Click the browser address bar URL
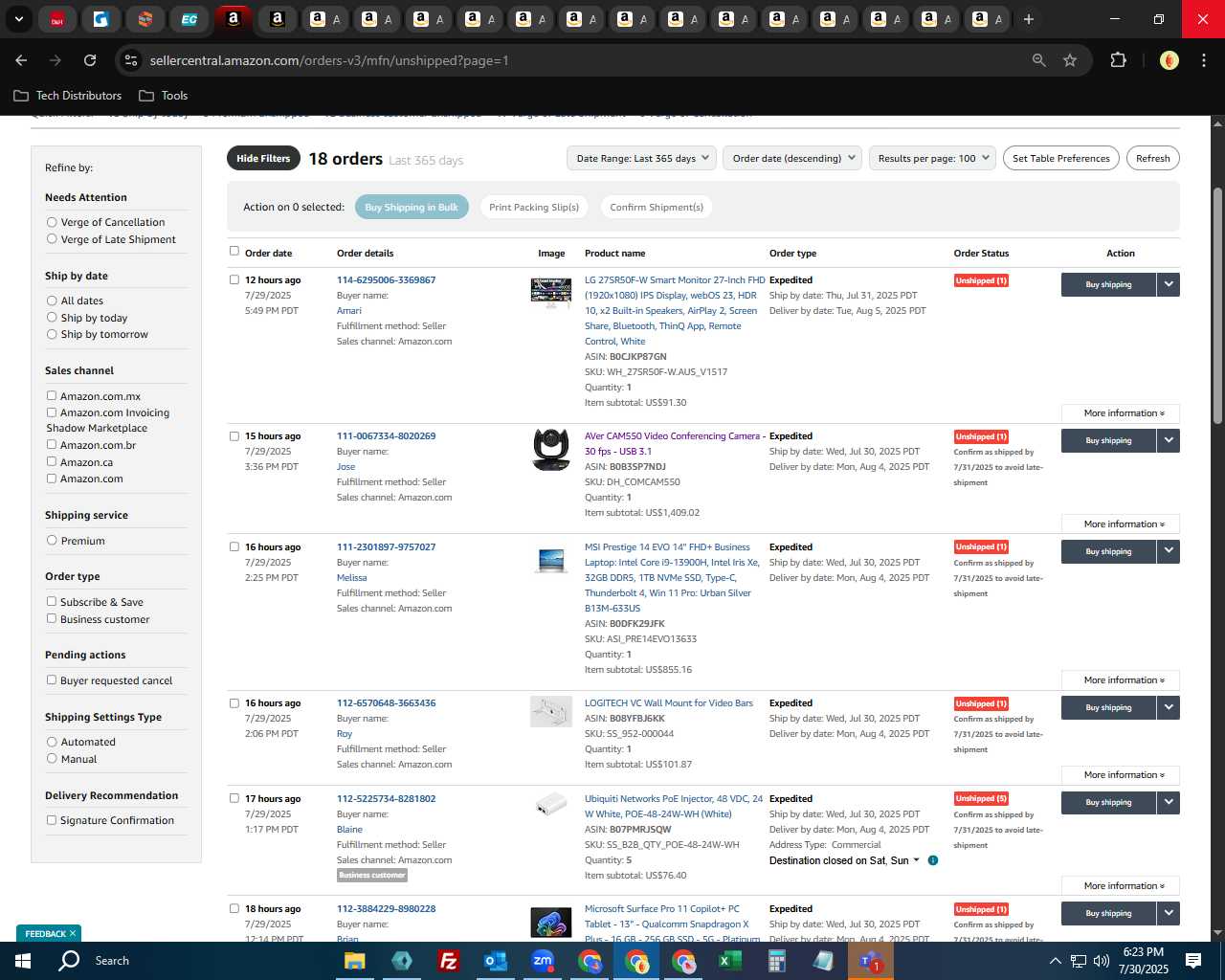 [x=329, y=60]
